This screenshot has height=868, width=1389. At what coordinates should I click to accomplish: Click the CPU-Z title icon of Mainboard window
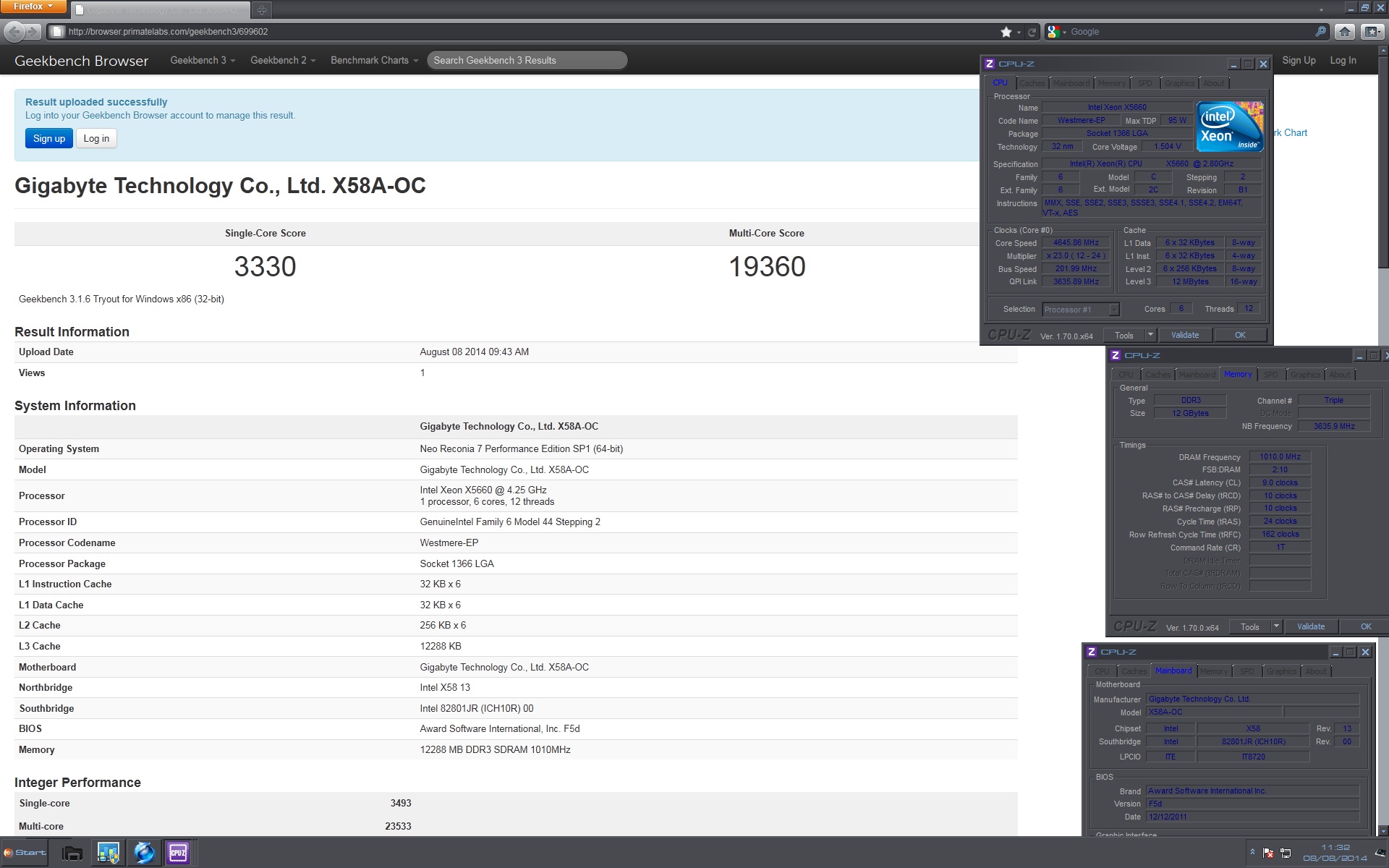(1092, 652)
